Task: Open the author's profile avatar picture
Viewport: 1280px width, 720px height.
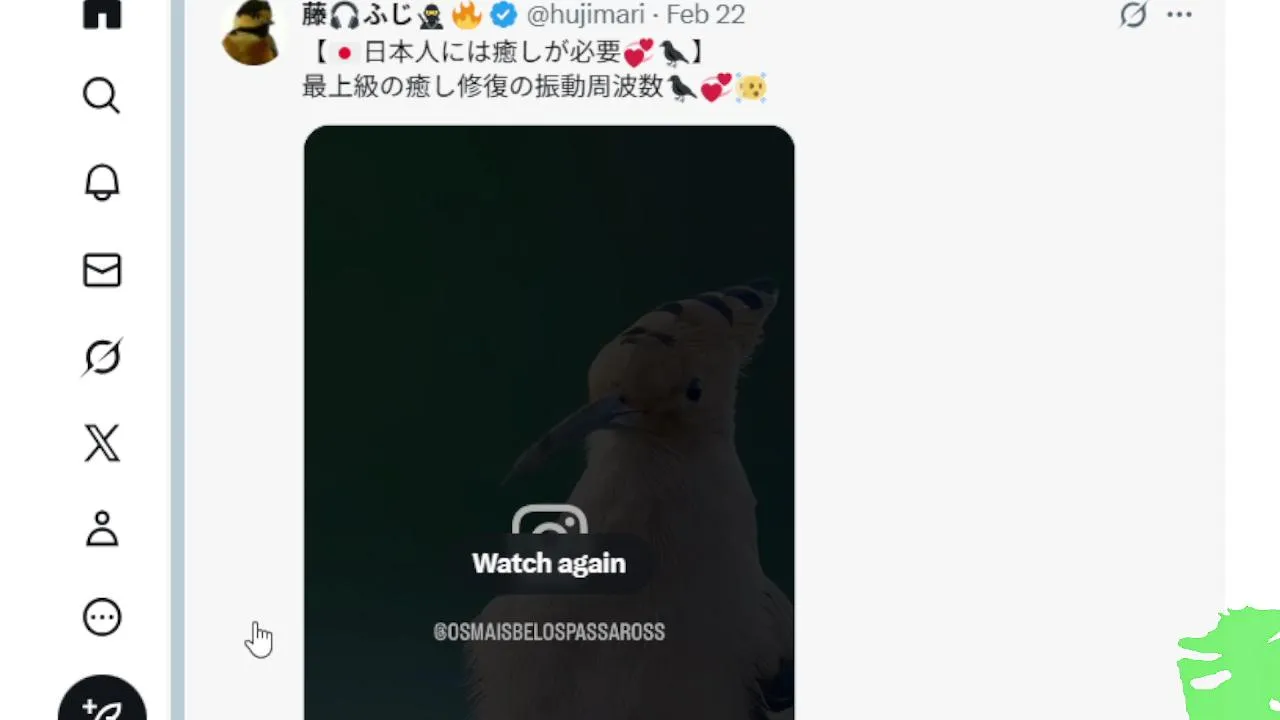Action: (x=251, y=32)
